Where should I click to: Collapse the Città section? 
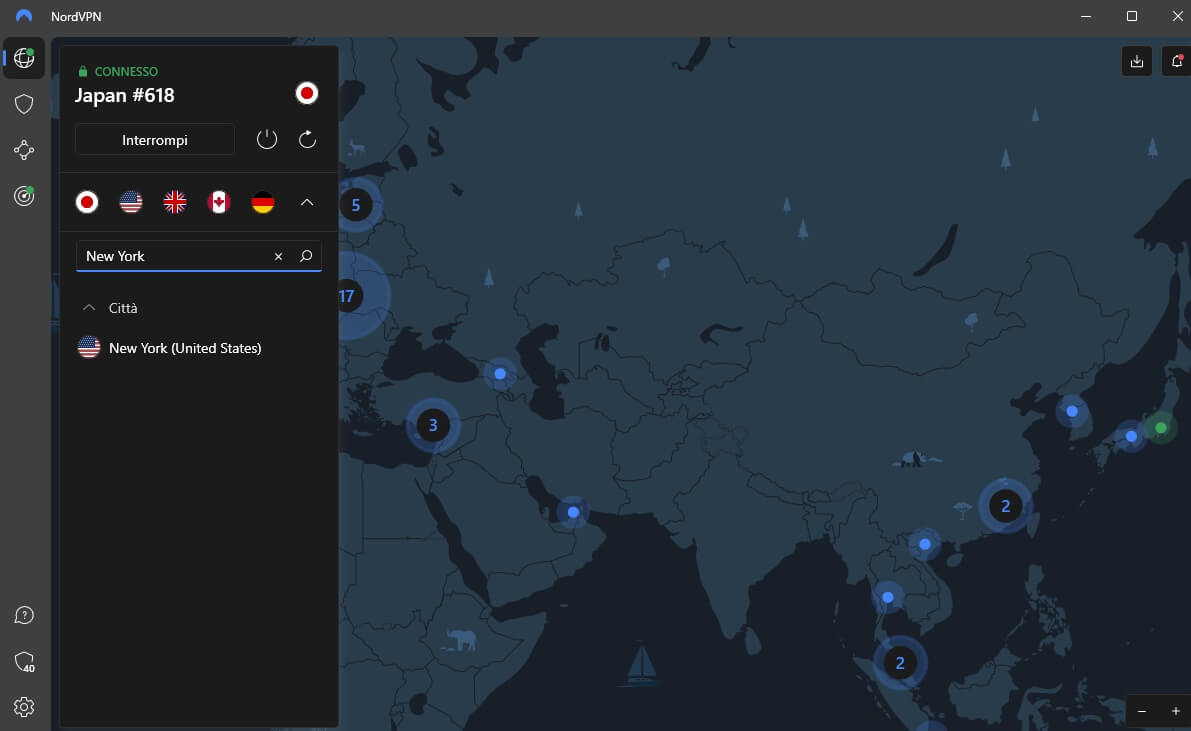[x=89, y=308]
